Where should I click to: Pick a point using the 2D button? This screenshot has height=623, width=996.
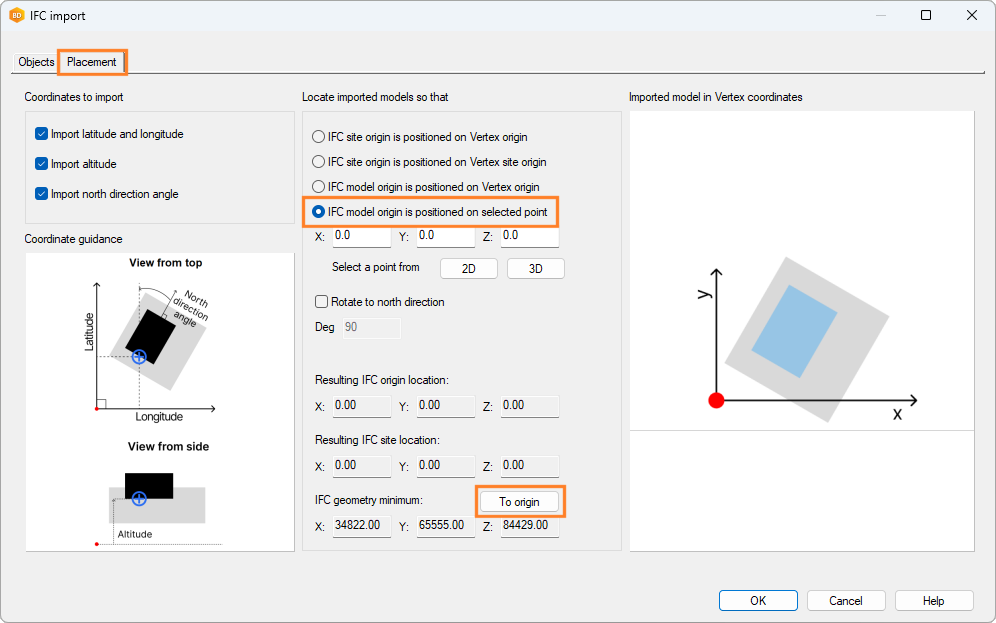click(468, 268)
